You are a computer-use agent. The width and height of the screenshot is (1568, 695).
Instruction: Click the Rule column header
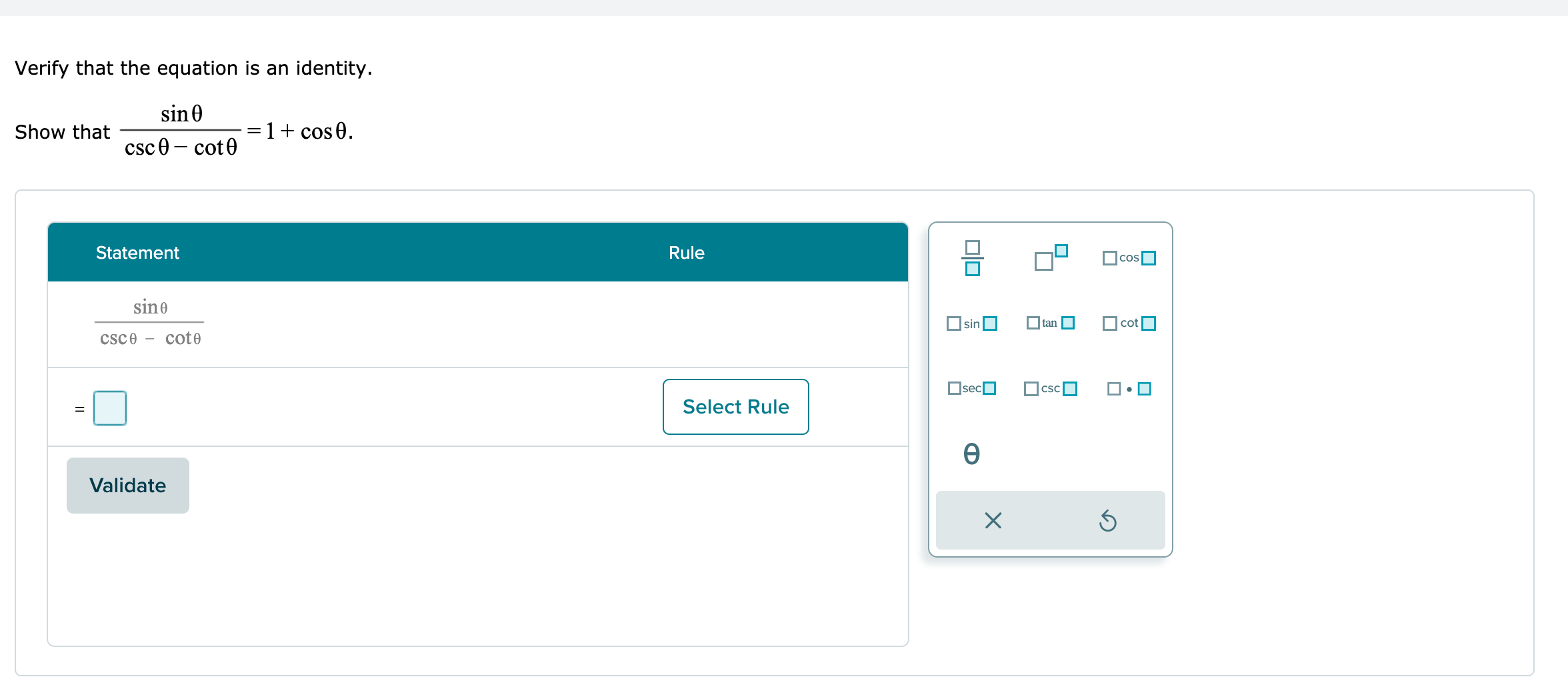(x=687, y=253)
